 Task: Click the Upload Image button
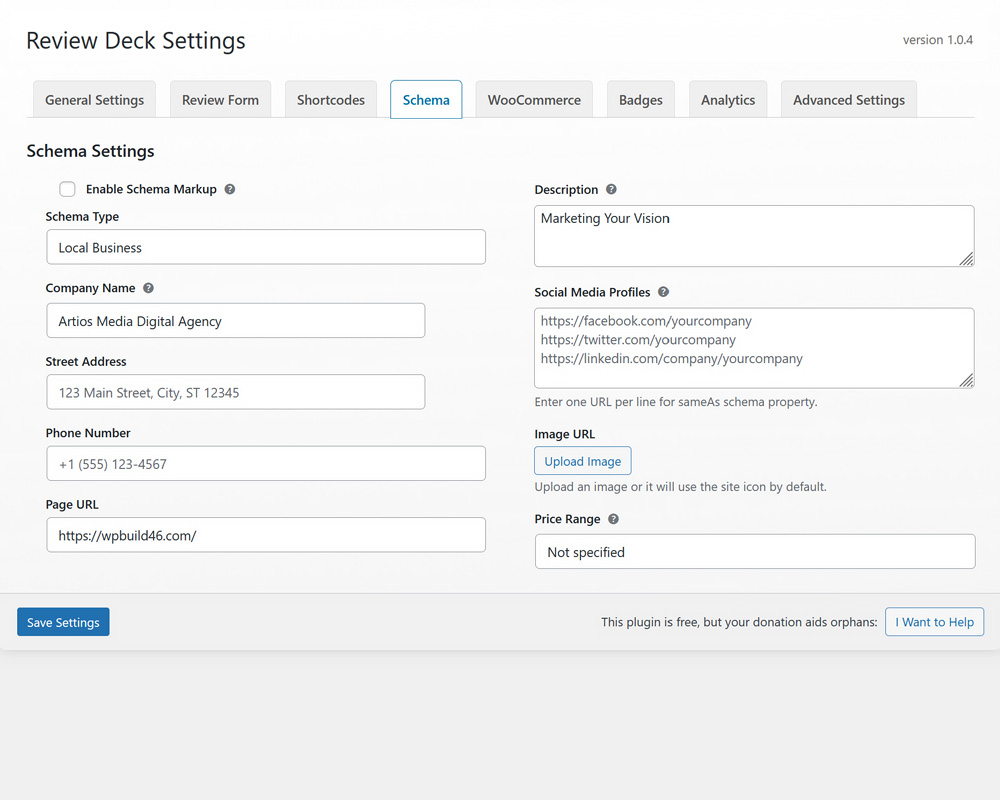tap(582, 460)
